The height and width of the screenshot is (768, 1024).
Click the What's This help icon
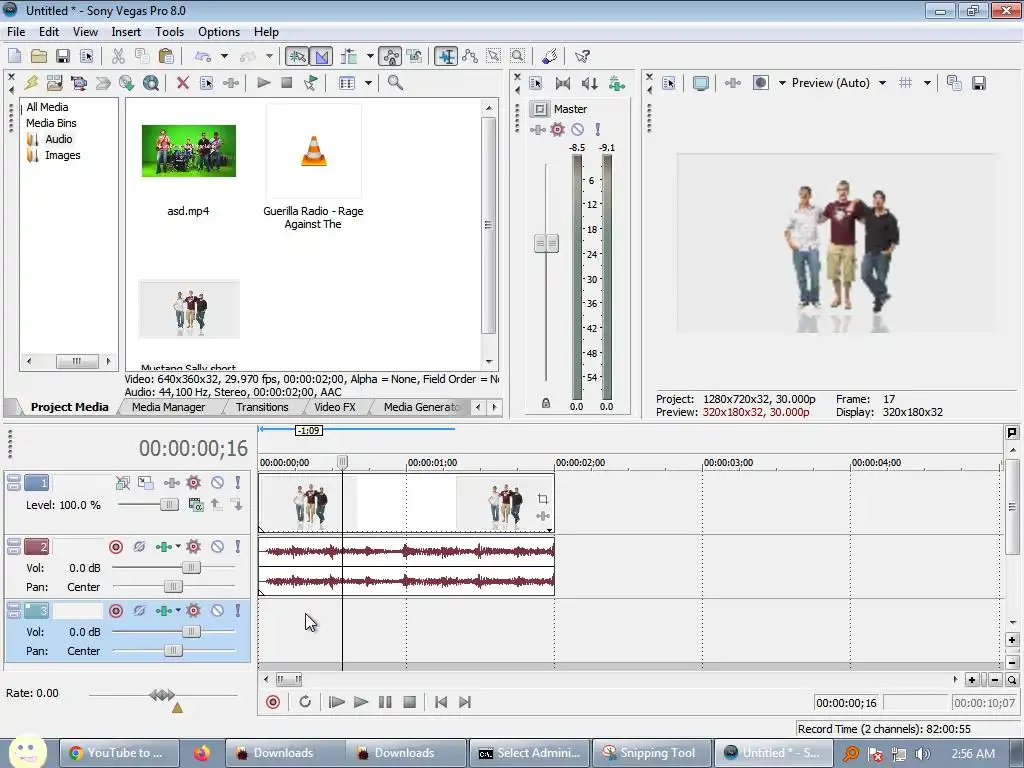582,56
